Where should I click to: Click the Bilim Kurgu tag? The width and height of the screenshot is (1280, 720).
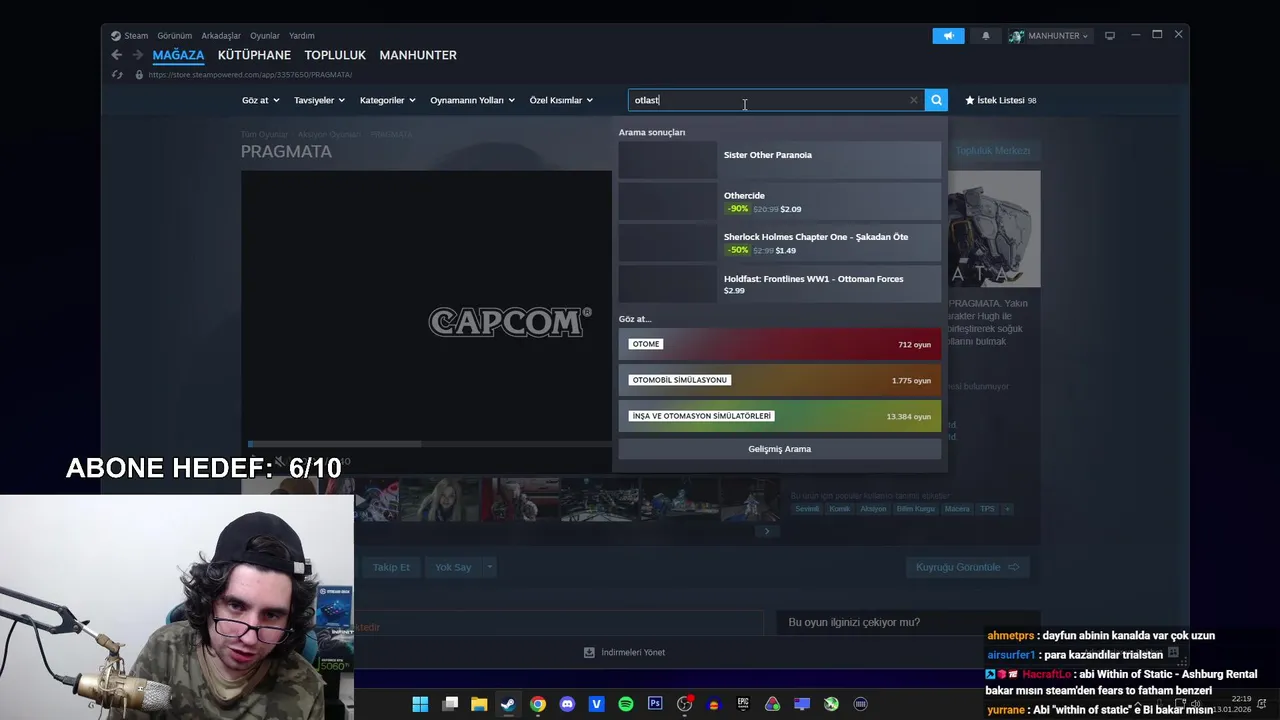tap(916, 509)
